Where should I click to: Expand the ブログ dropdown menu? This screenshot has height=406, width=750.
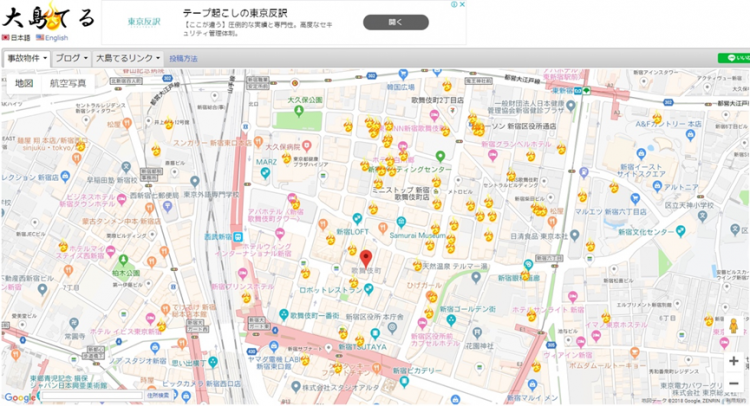pos(72,58)
